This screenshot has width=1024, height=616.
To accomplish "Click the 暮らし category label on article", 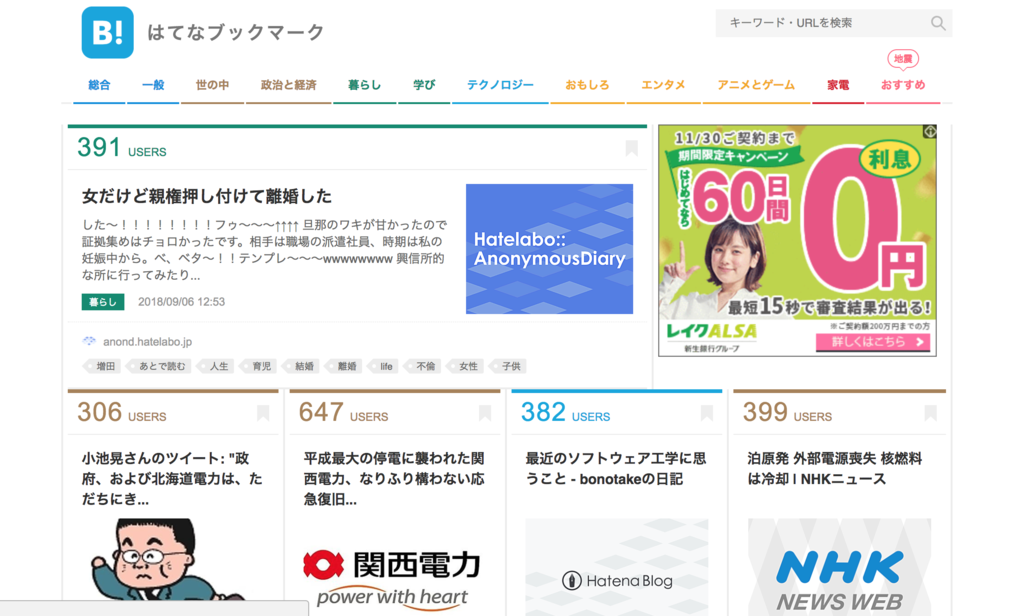I will pyautogui.click(x=103, y=302).
